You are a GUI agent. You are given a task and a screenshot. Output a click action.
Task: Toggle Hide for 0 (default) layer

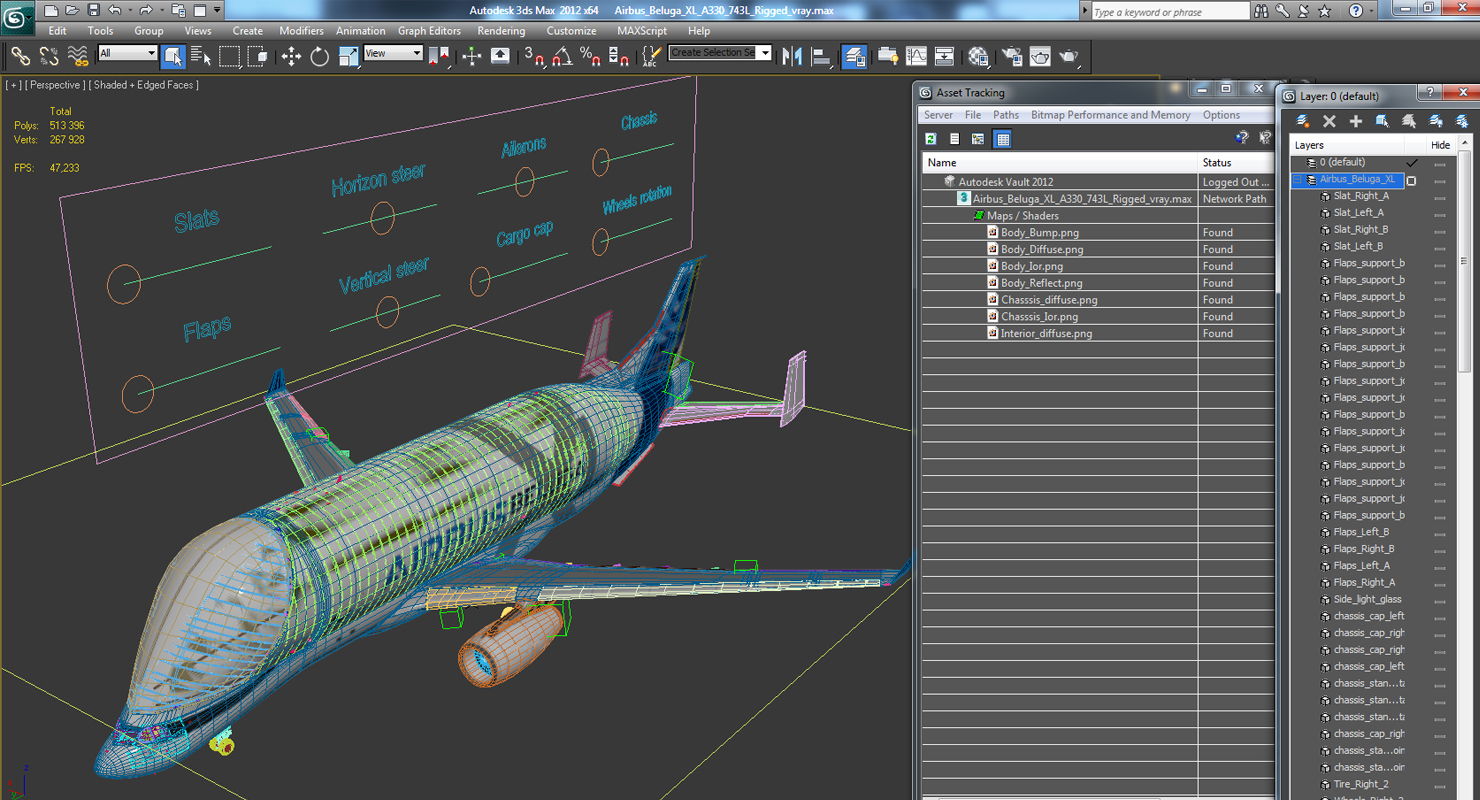(1440, 163)
